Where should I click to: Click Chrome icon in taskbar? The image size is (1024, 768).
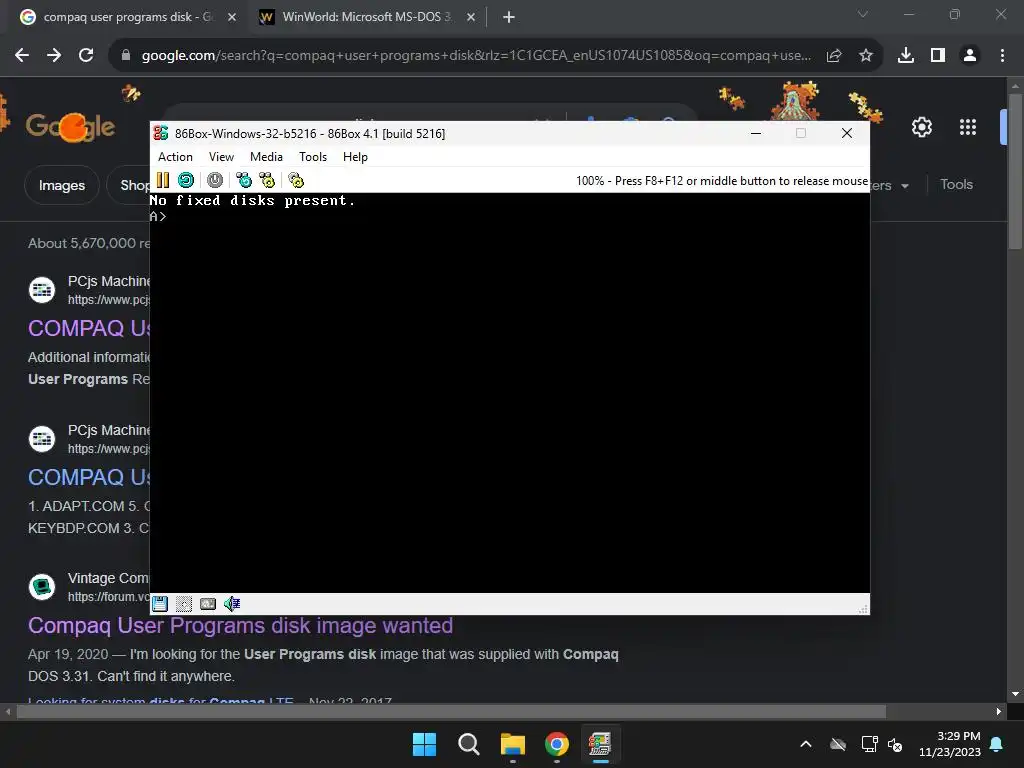(x=556, y=744)
